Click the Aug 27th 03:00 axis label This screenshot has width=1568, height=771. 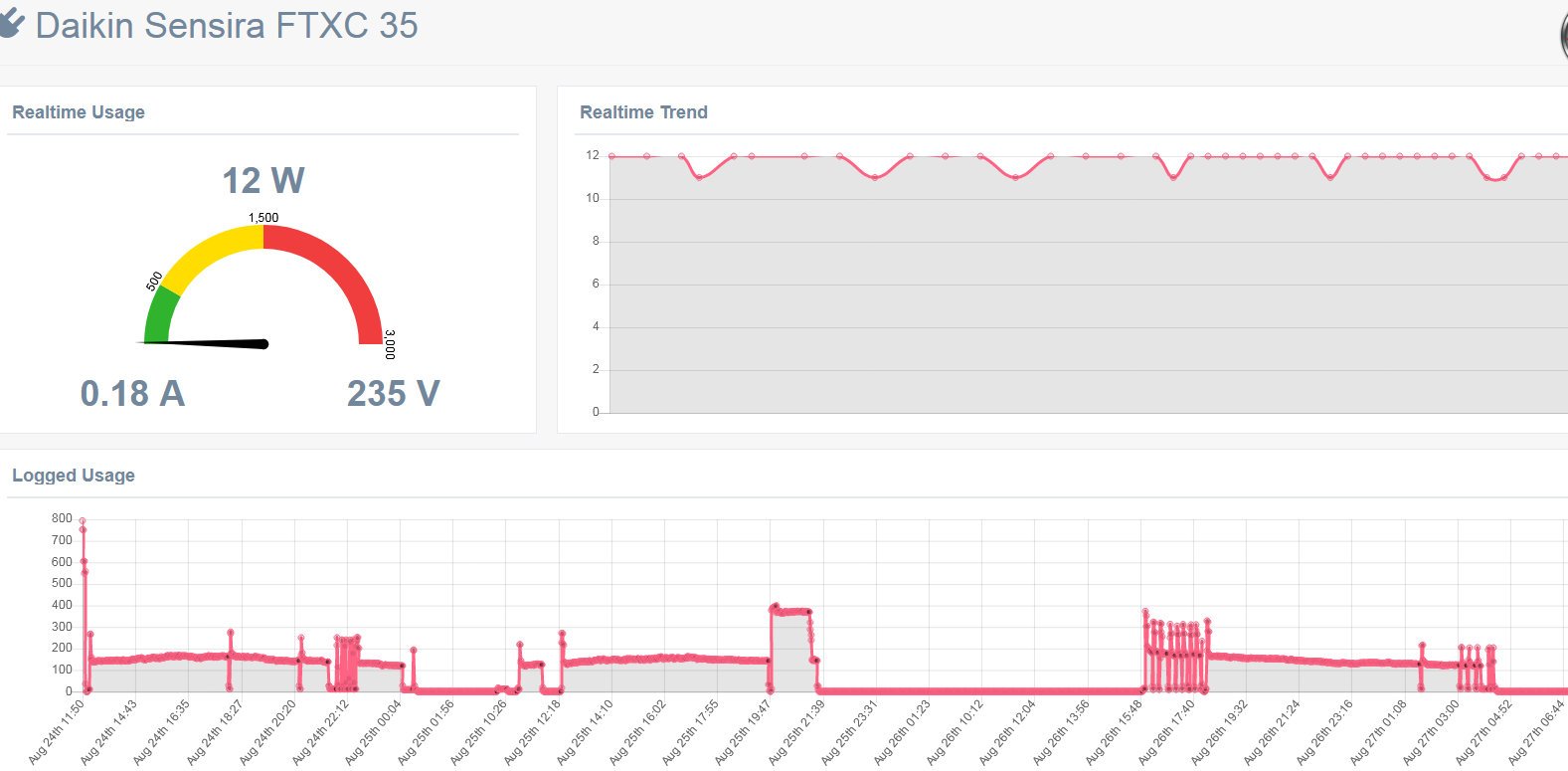[1431, 732]
